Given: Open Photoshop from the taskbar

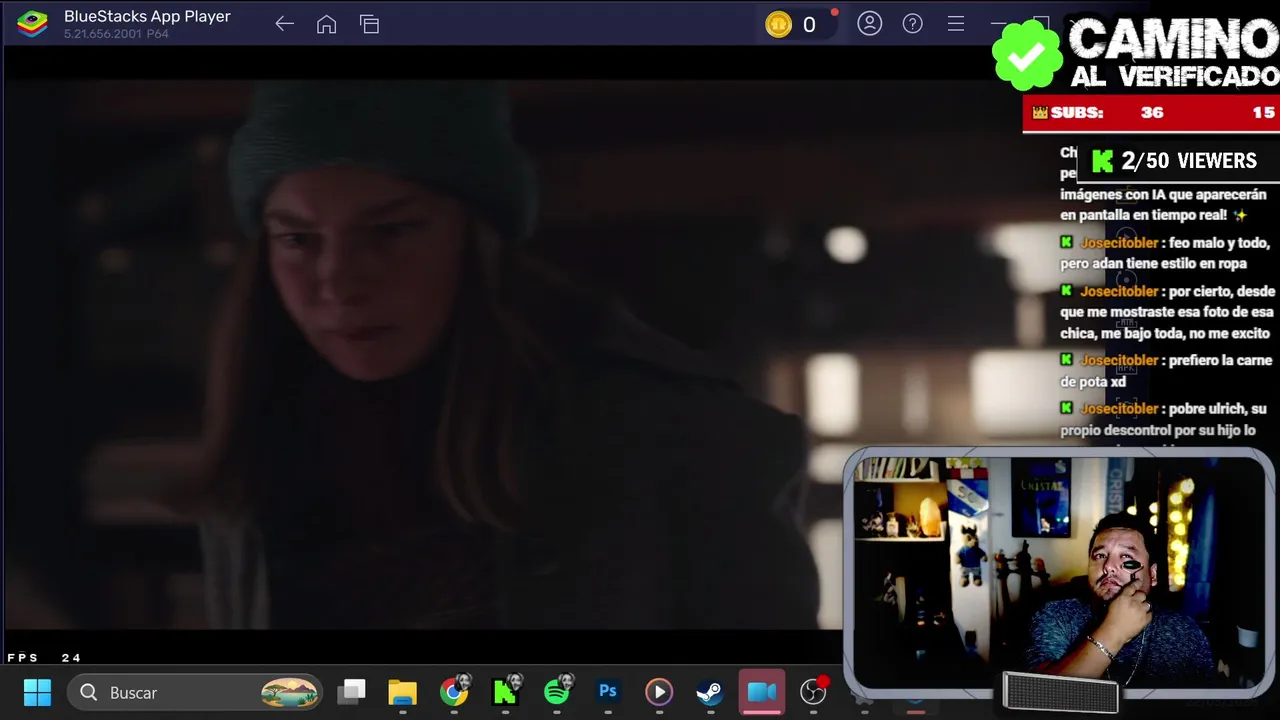Looking at the screenshot, I should 608,692.
